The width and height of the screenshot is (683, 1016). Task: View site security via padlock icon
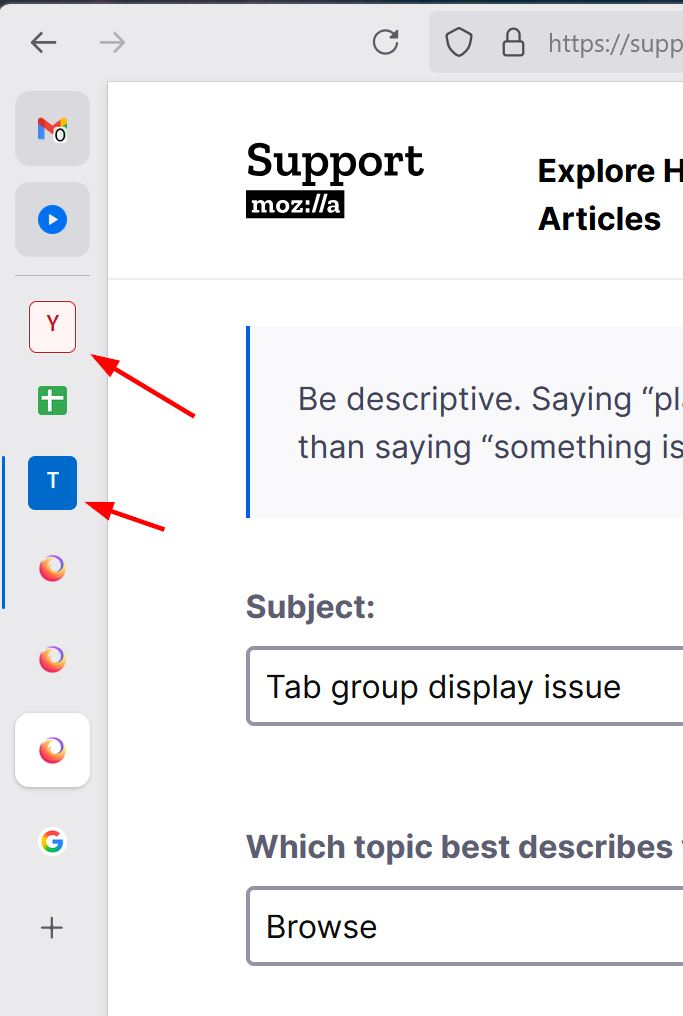click(513, 43)
